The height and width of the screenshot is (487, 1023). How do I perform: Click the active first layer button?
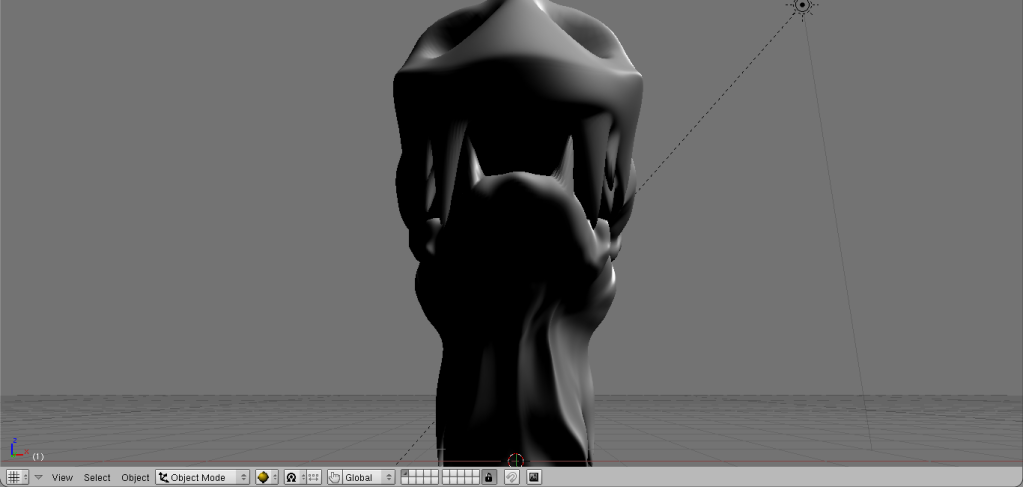point(405,474)
